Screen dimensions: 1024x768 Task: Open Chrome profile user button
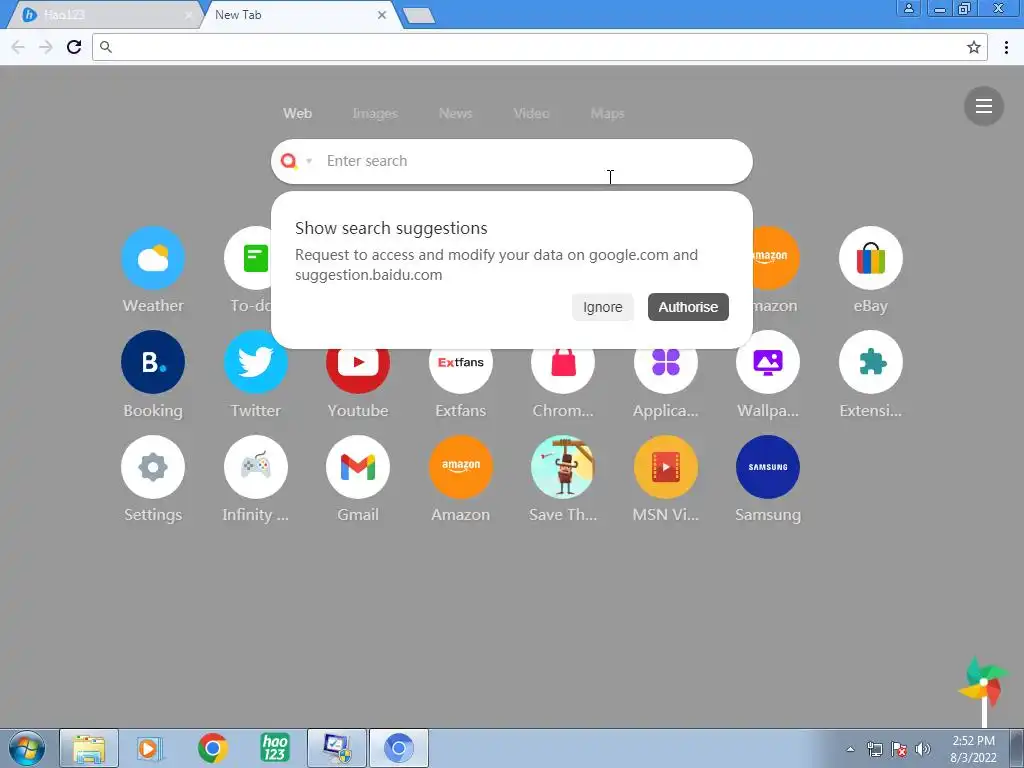tap(908, 8)
